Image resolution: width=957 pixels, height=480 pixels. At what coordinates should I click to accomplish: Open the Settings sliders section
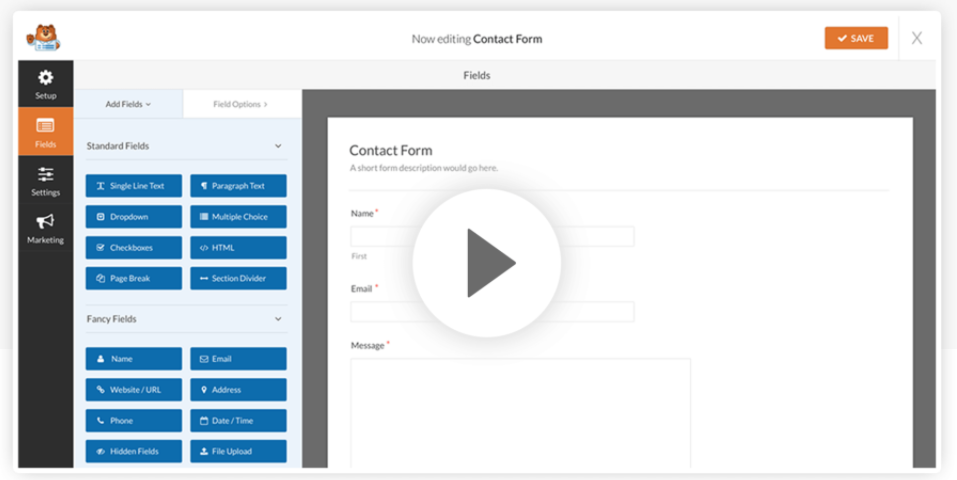pos(46,181)
